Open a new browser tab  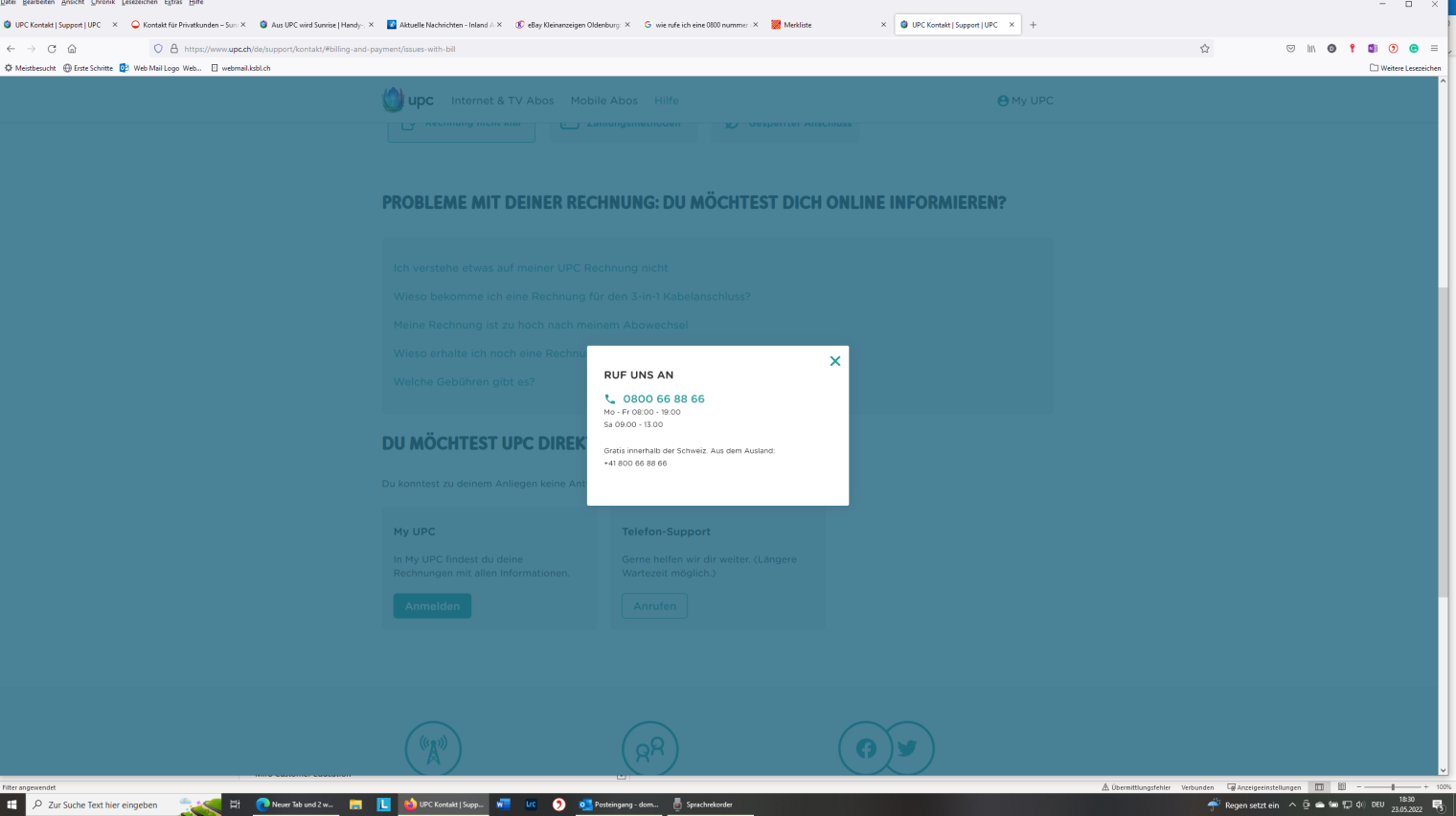click(x=1033, y=25)
